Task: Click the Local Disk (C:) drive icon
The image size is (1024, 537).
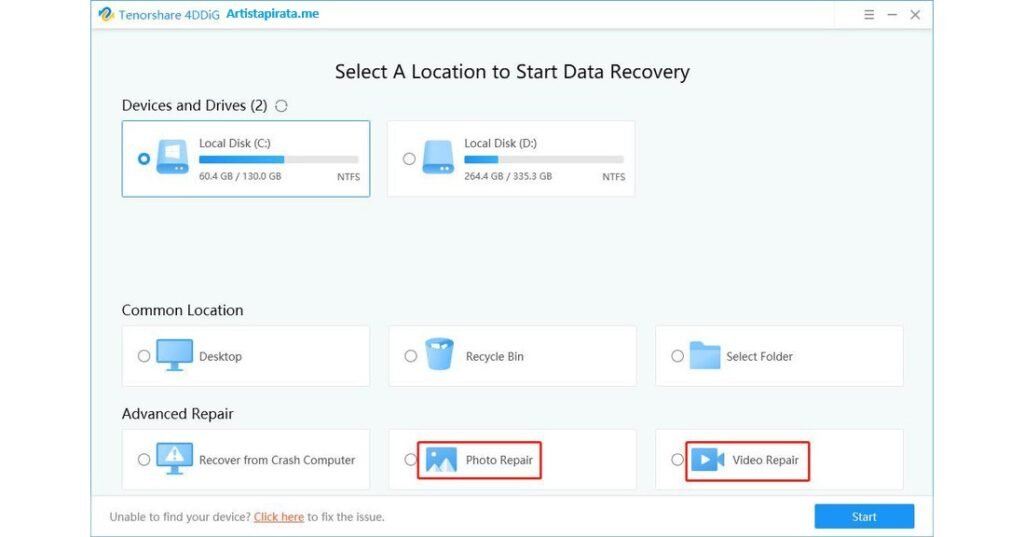Action: pos(172,157)
